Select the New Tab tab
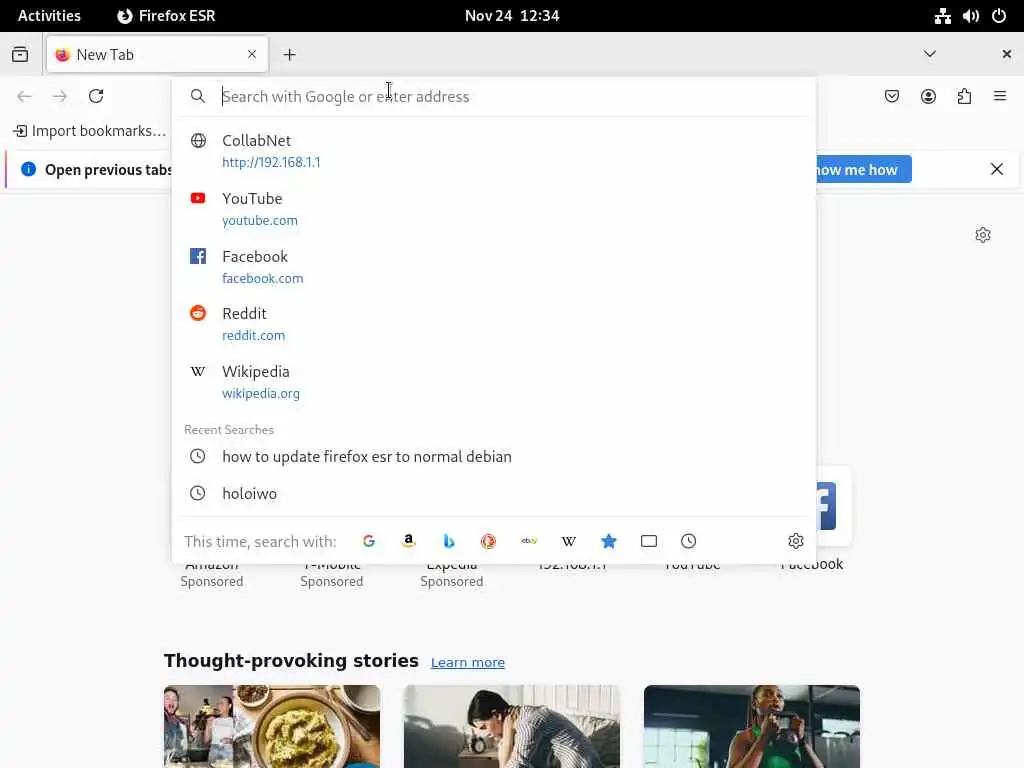Viewport: 1024px width, 768px height. point(157,54)
